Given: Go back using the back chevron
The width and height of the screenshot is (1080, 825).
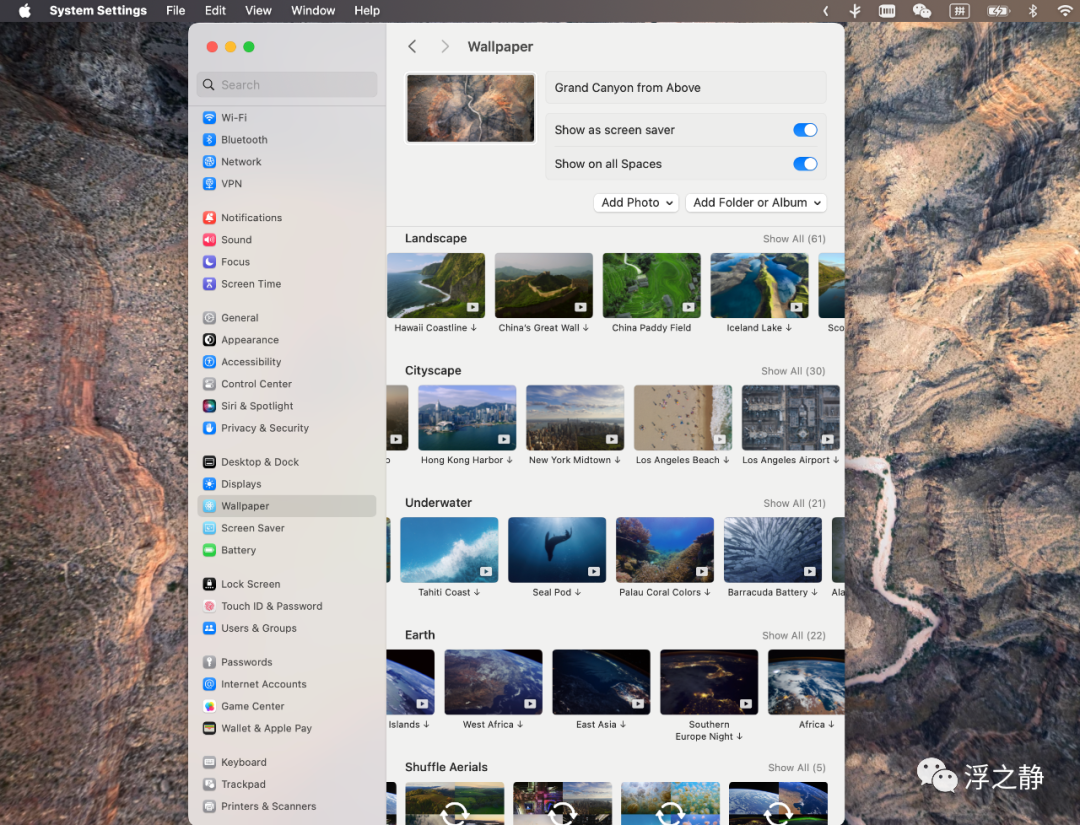Looking at the screenshot, I should pos(412,46).
